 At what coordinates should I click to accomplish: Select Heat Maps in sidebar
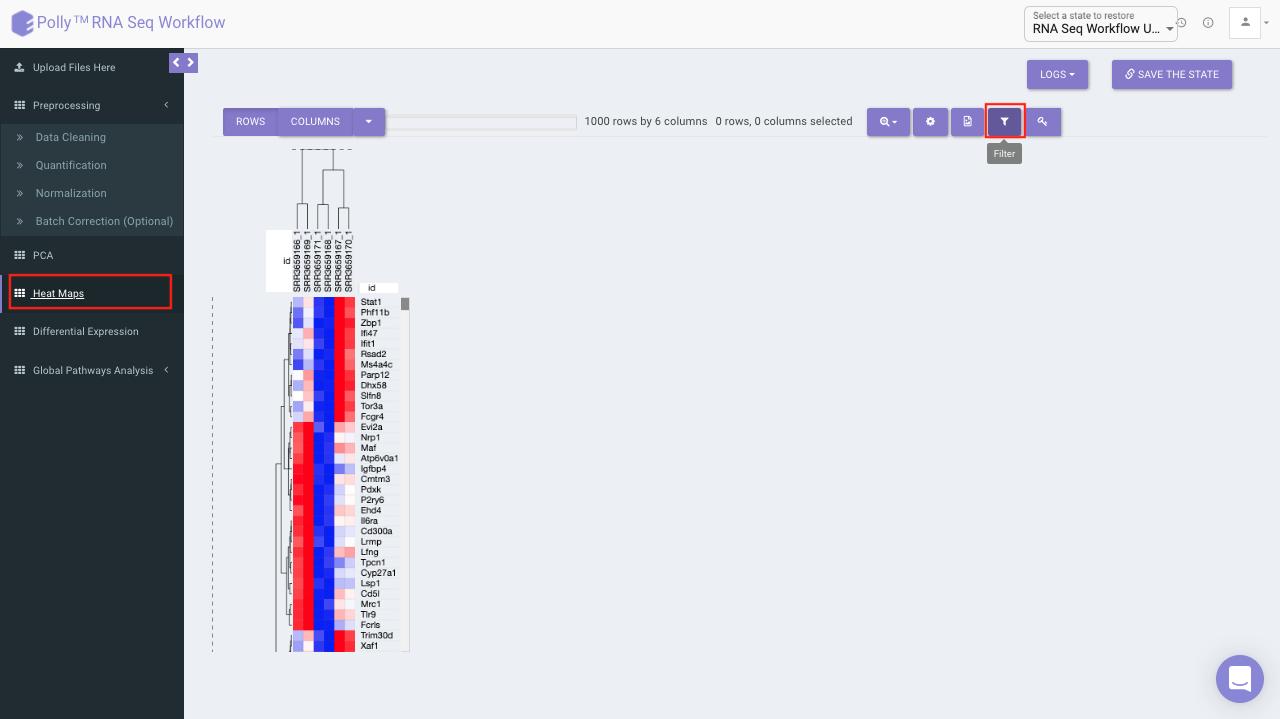[58, 293]
